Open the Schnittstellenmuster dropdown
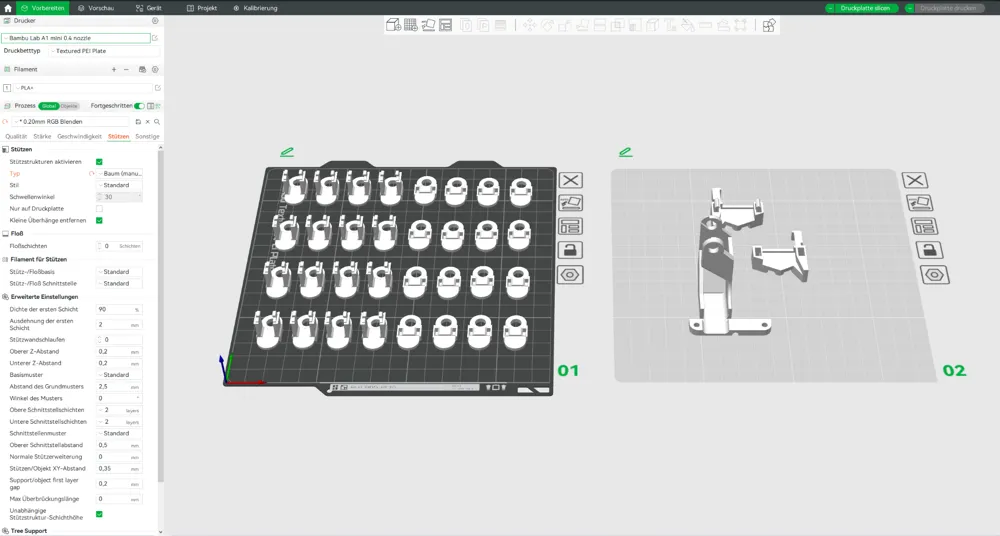 [120, 433]
